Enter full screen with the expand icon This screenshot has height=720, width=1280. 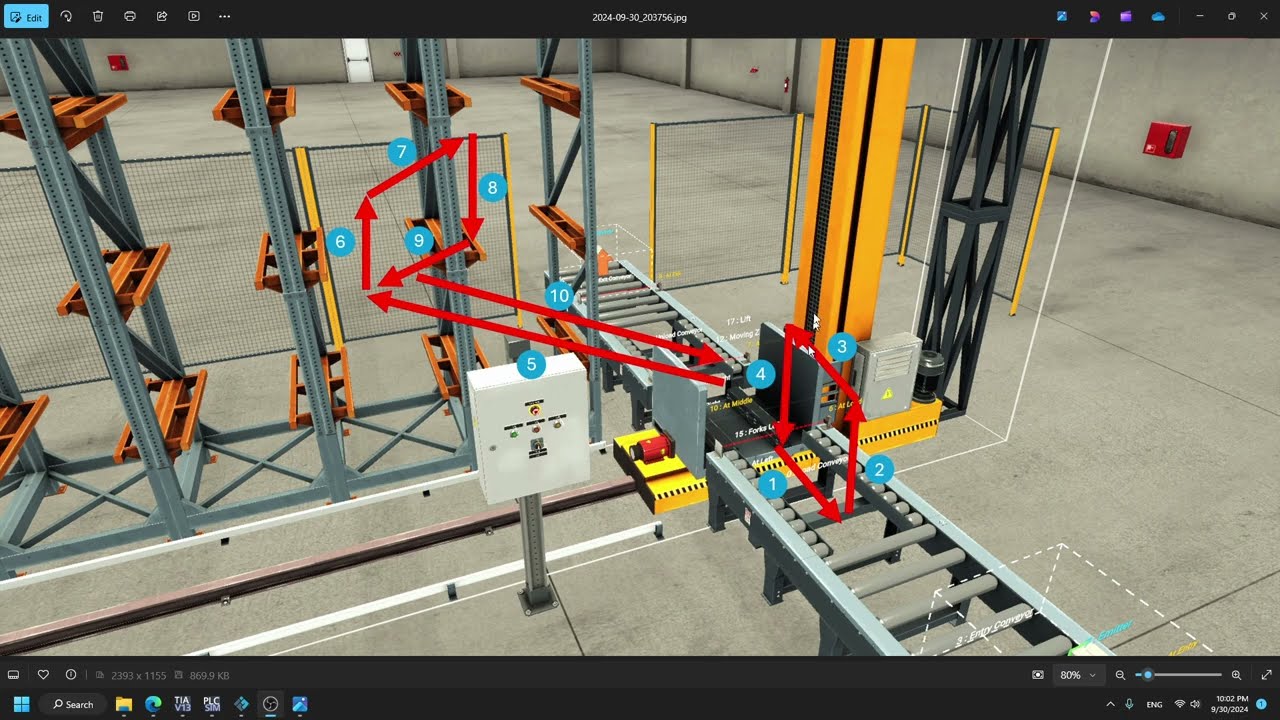click(x=1266, y=675)
